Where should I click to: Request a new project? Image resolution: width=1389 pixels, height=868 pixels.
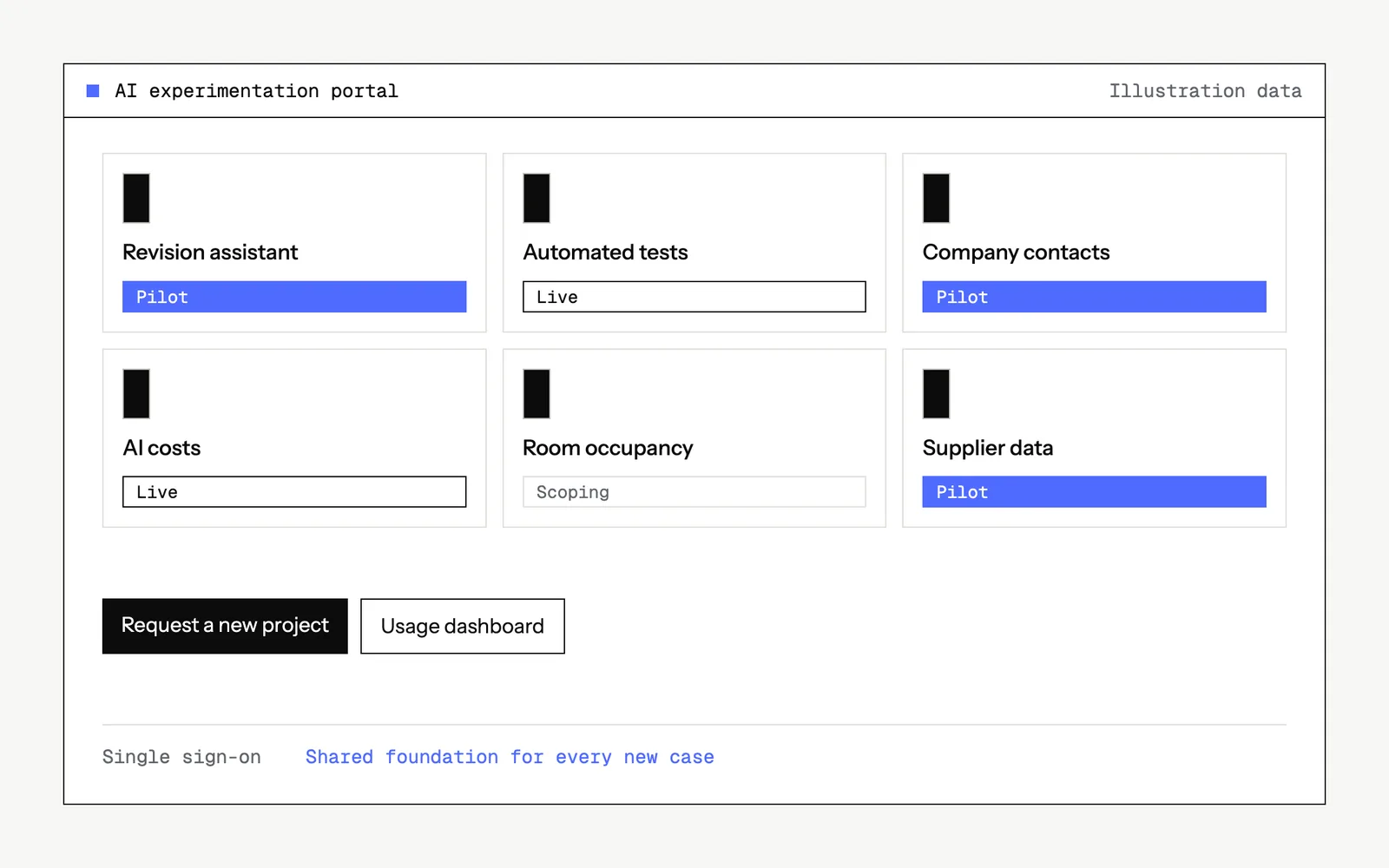tap(225, 626)
